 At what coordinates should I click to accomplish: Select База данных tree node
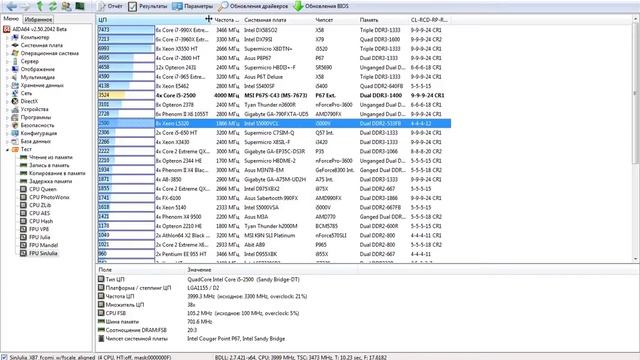pyautogui.click(x=31, y=141)
